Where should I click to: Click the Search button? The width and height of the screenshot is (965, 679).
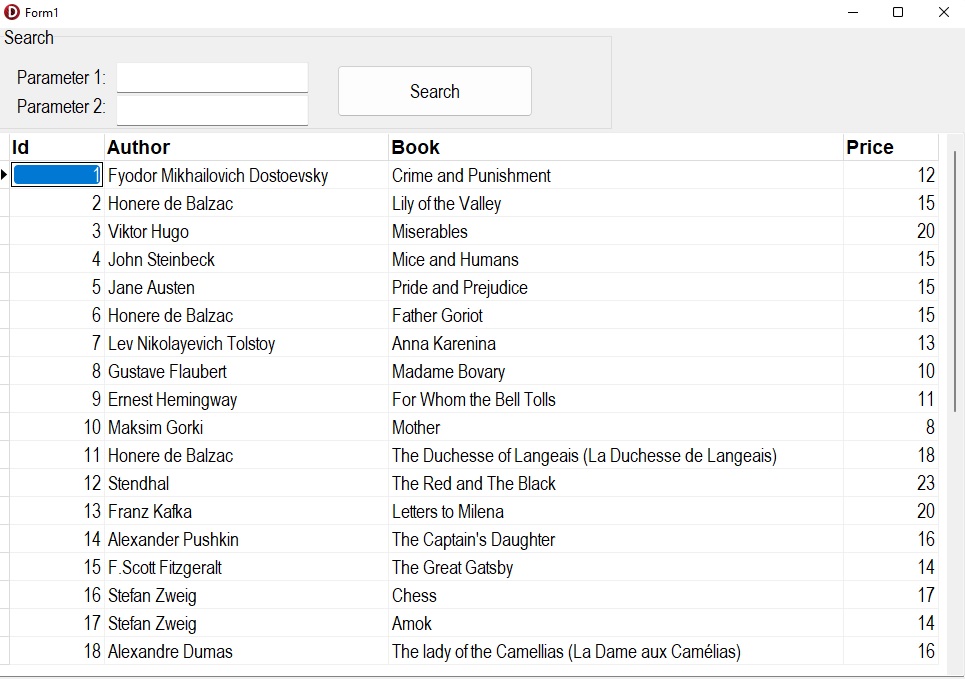pyautogui.click(x=434, y=91)
